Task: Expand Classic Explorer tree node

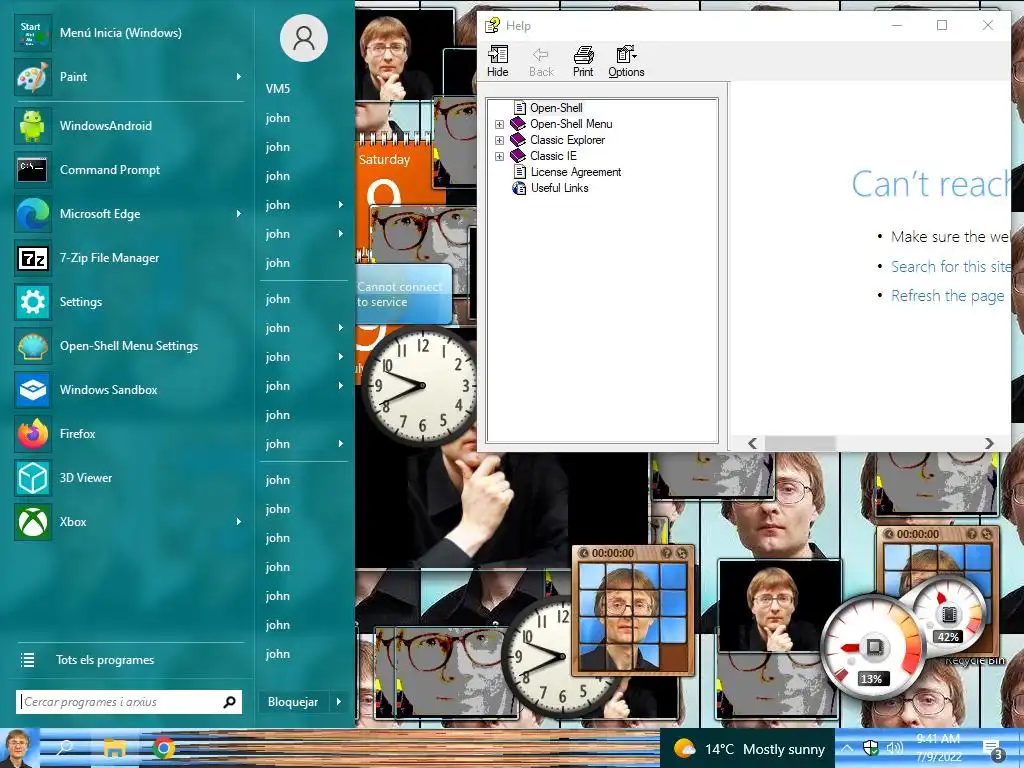Action: click(499, 140)
